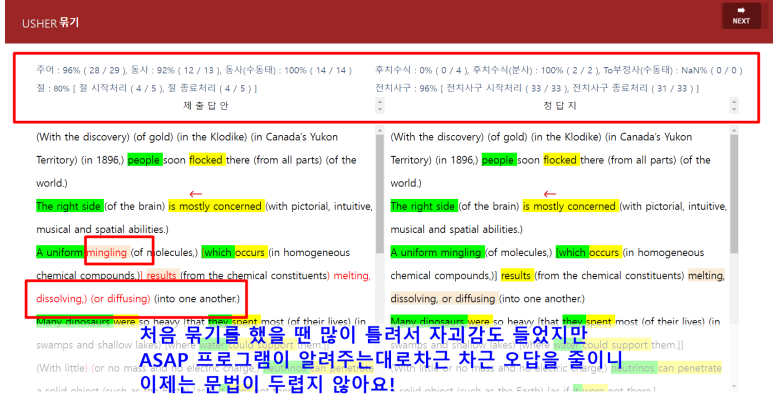Click red 'mingling' in the submitted answer

click(108, 253)
